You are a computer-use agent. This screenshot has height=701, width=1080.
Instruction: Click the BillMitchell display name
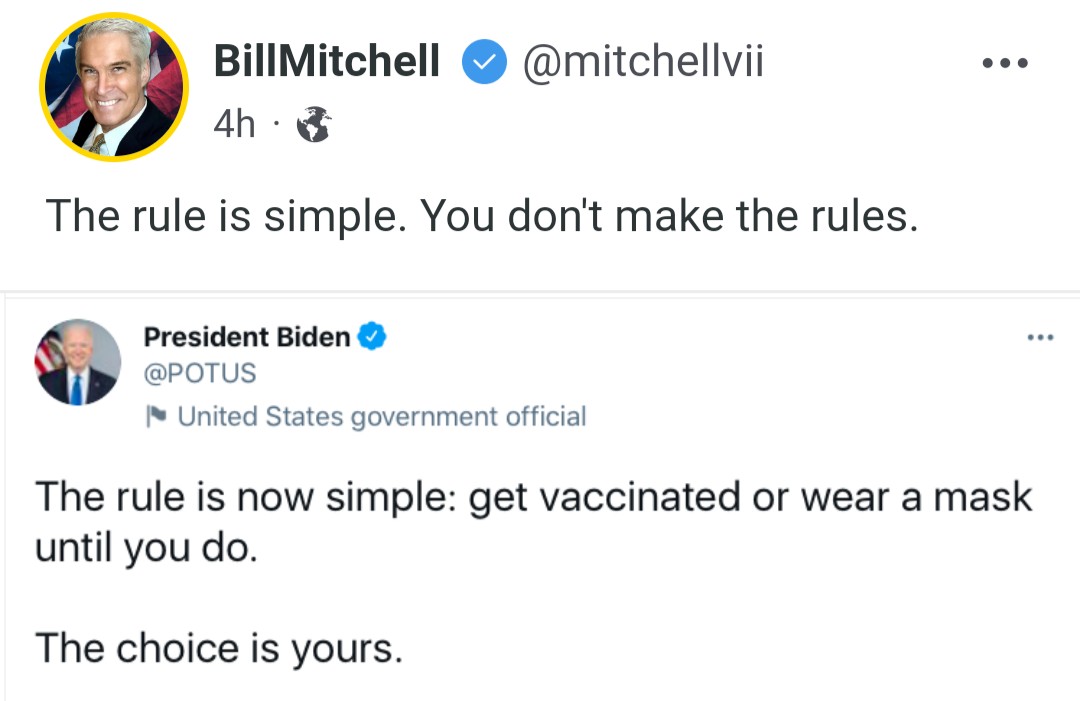tap(326, 61)
